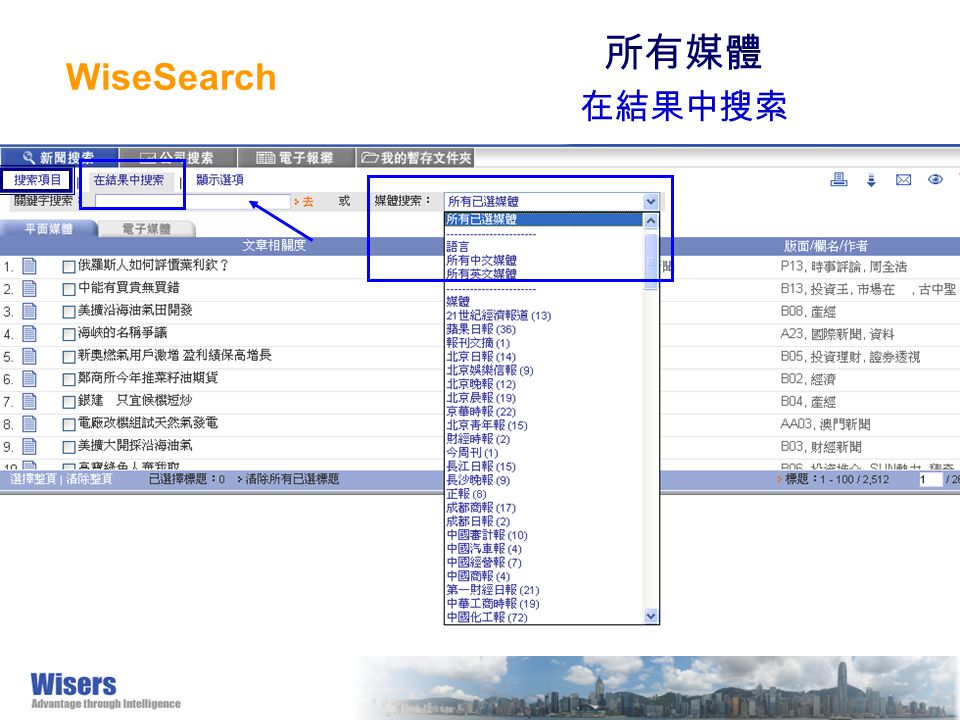Viewport: 960px width, 720px height.
Task: Click dropdown list scroll down arrow
Action: 651,616
